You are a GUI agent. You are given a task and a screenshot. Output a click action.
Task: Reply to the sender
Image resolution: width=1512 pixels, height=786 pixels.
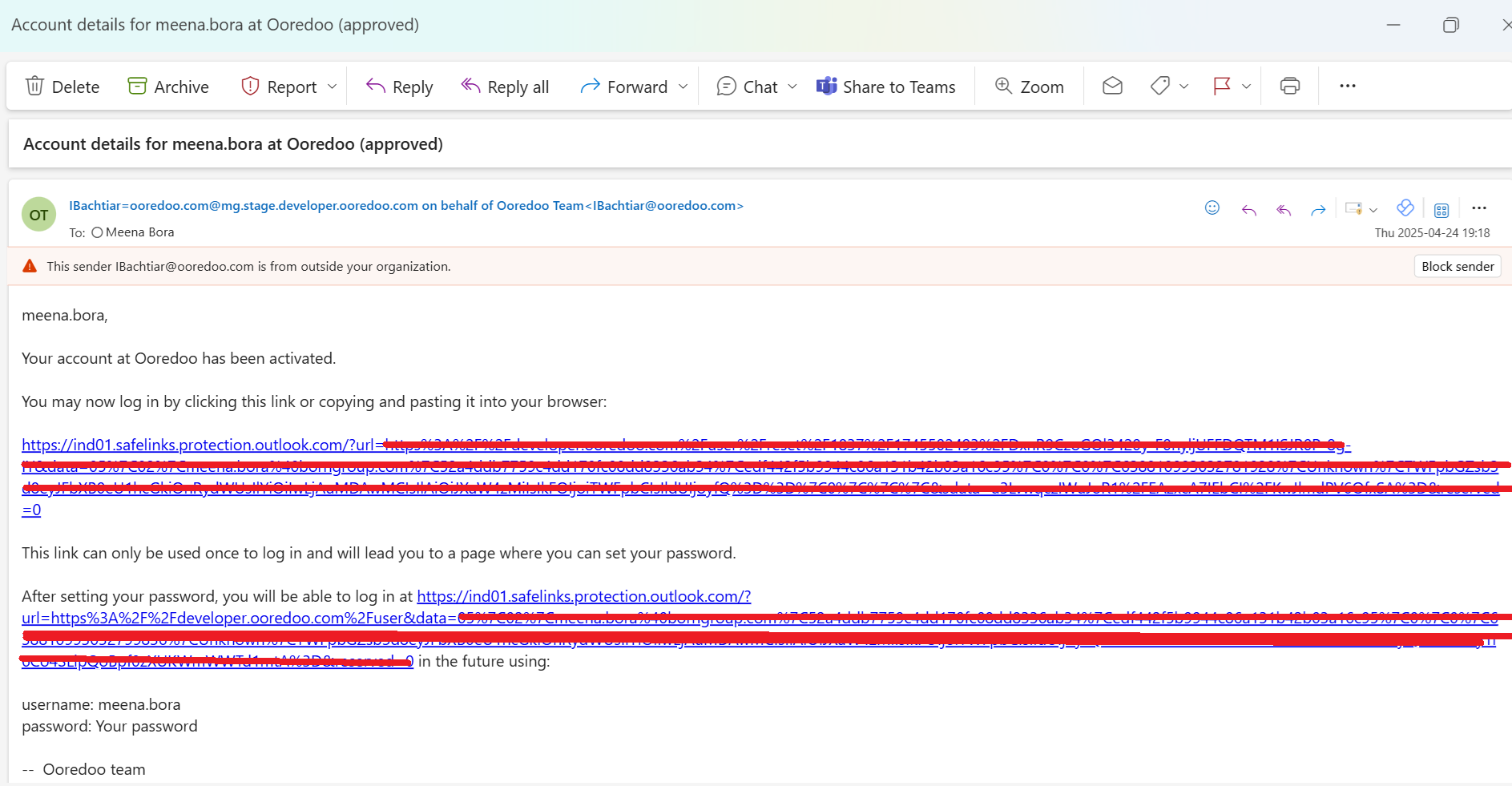click(x=398, y=86)
